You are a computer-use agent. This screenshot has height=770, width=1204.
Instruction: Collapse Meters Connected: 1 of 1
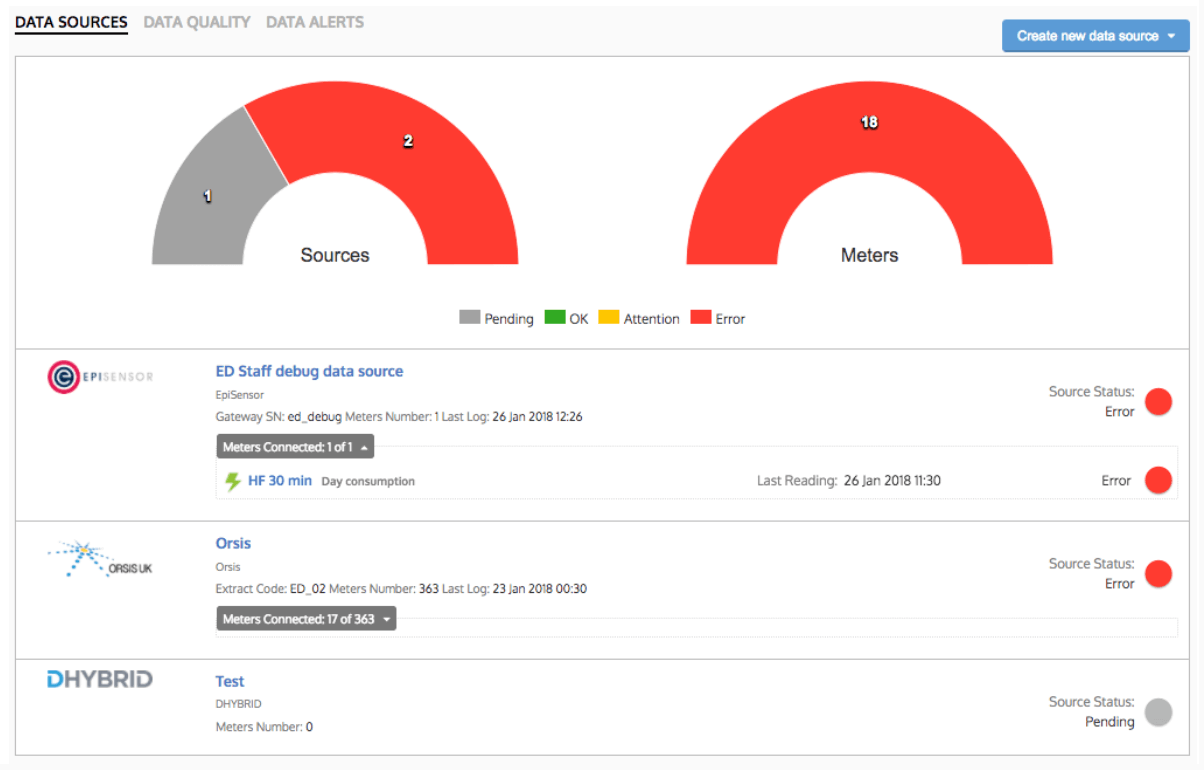(295, 447)
